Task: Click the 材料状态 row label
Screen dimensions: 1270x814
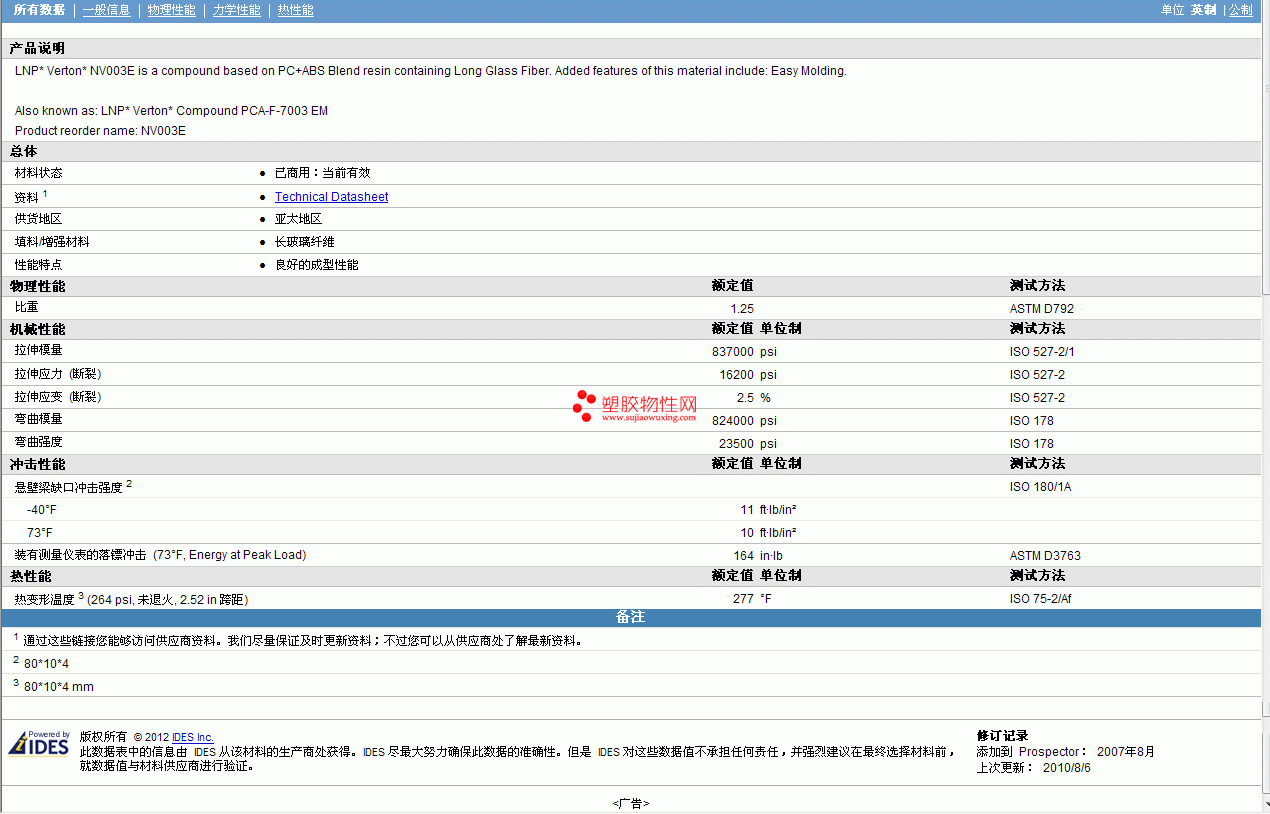Action: (38, 173)
